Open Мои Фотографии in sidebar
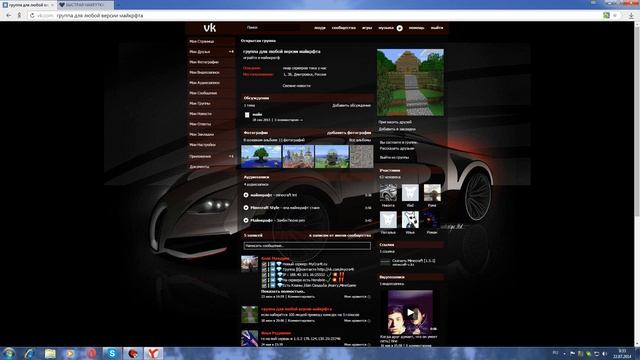 coord(204,62)
